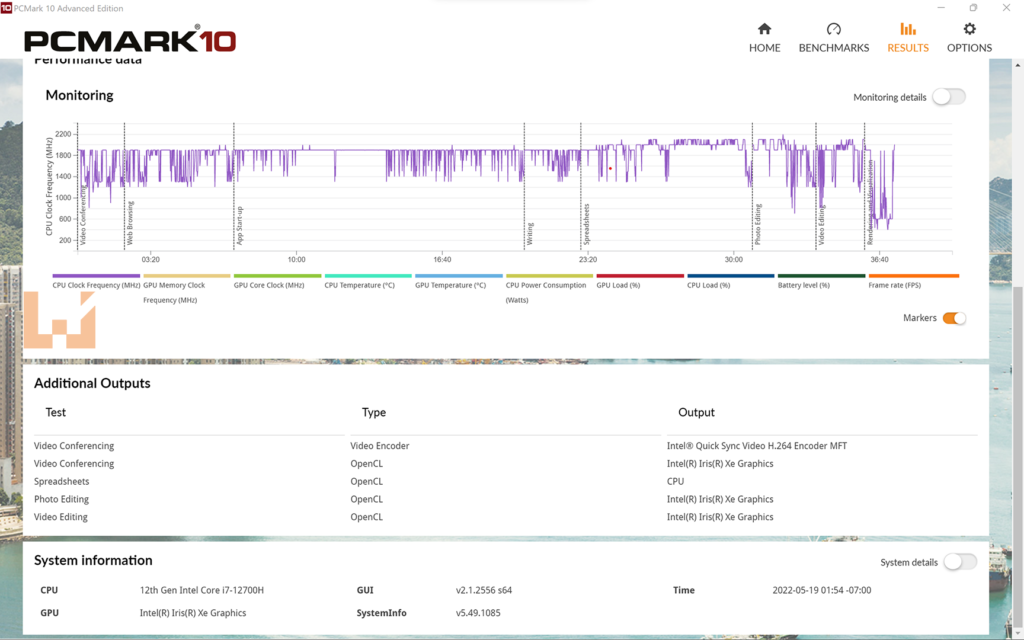
Task: Click the PCMark 10 title bar app icon
Action: tap(7, 8)
